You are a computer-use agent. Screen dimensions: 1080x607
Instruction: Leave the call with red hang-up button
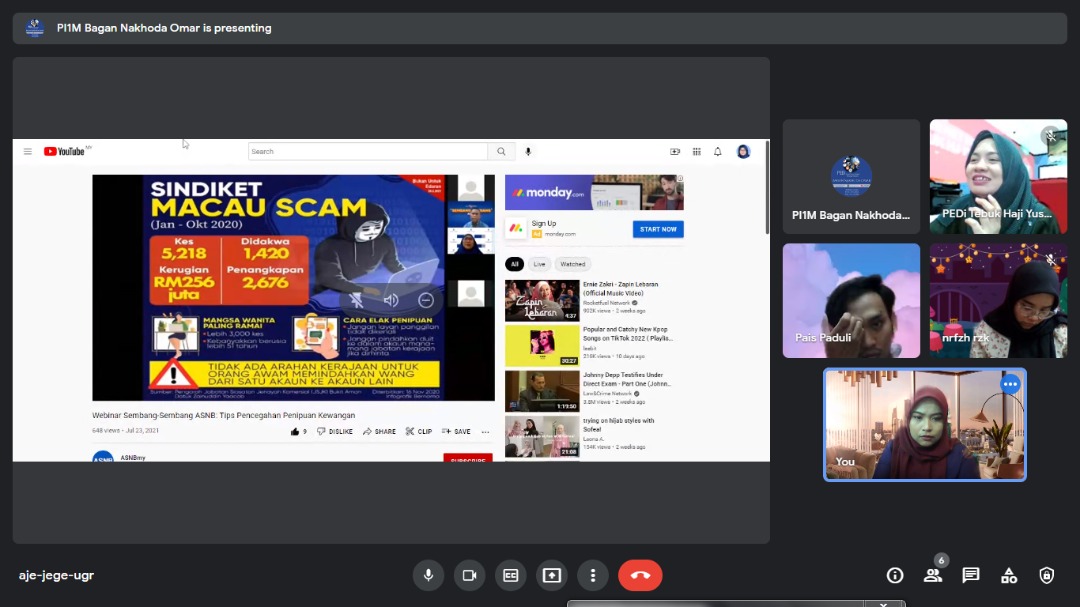640,575
